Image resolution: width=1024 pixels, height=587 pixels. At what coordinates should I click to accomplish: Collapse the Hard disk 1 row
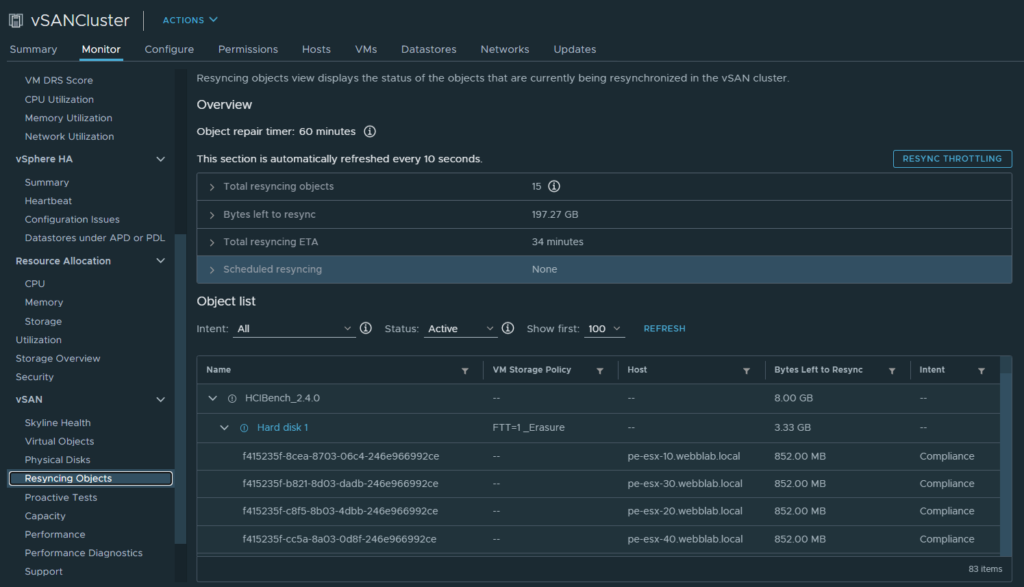tap(224, 427)
